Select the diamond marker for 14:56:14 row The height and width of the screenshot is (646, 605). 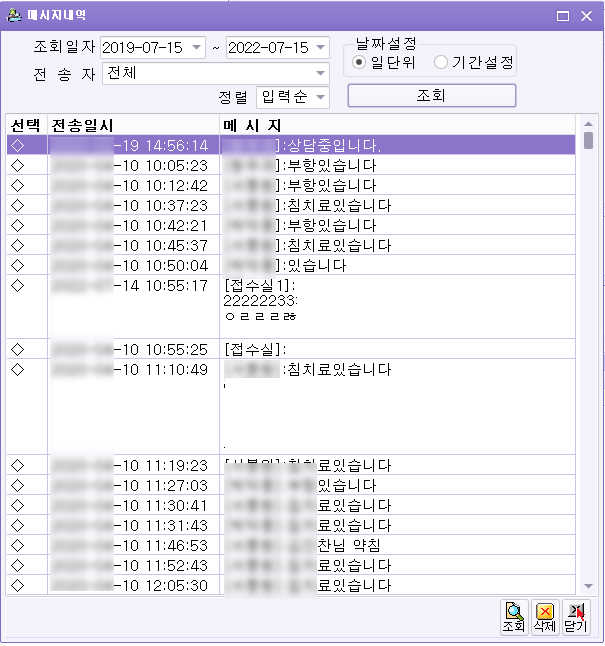[16, 145]
